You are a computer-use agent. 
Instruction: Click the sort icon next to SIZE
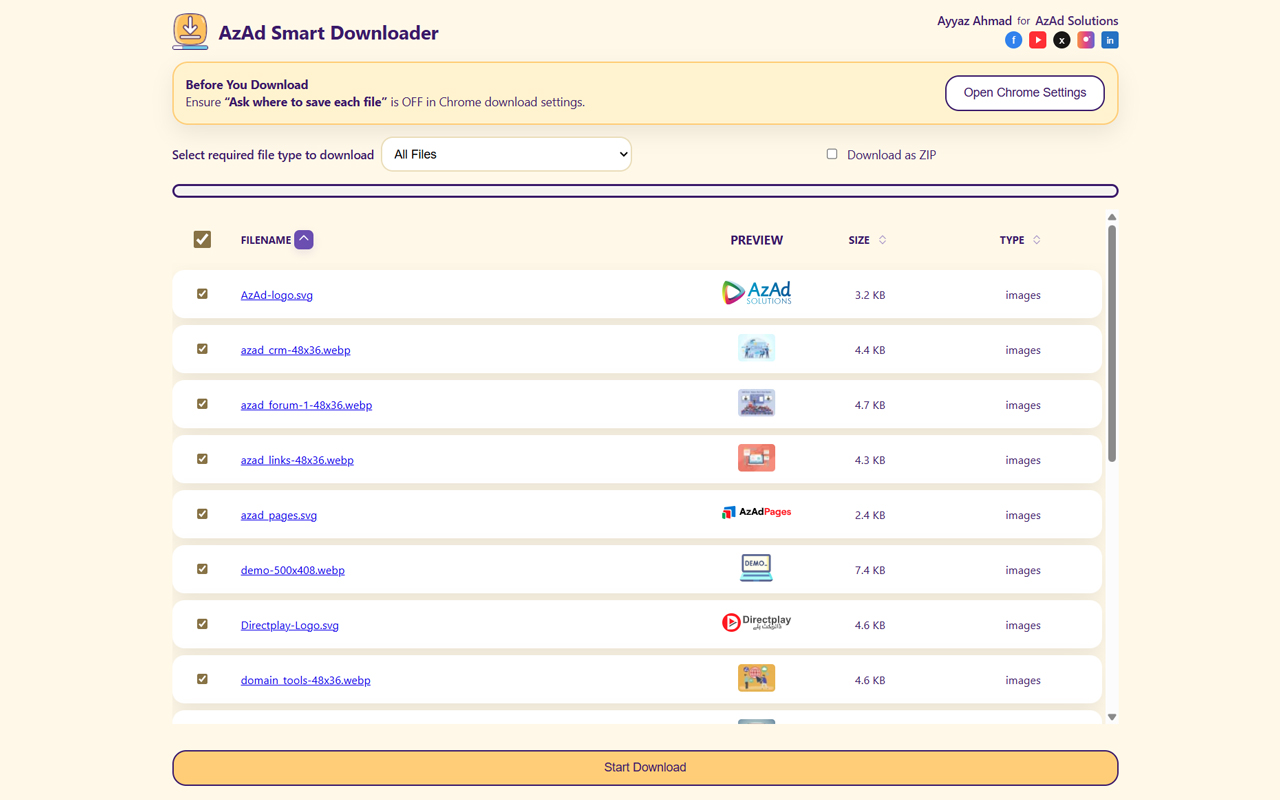pos(882,240)
